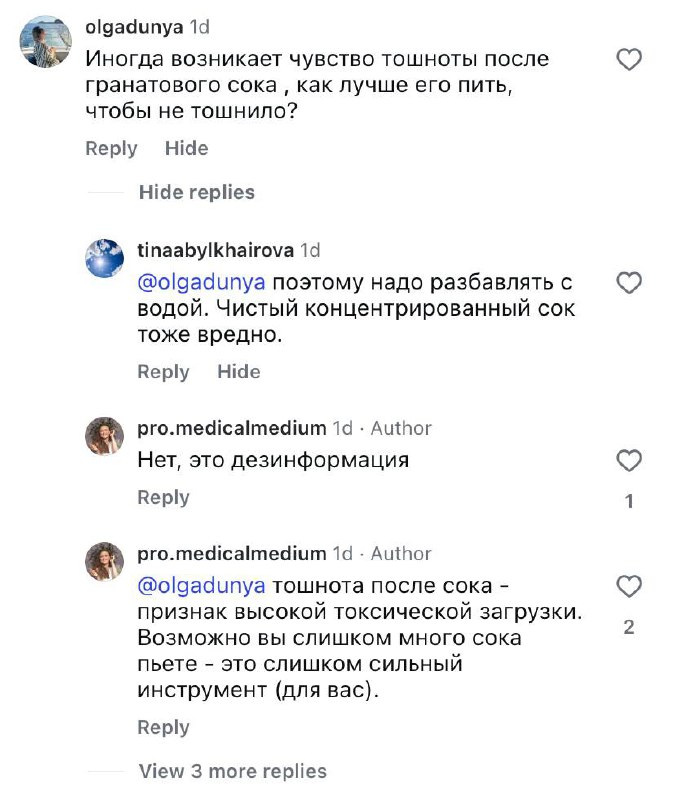The width and height of the screenshot is (675, 800).
Task: Reply to author's 'токсической загрузки' comment
Action: (163, 727)
